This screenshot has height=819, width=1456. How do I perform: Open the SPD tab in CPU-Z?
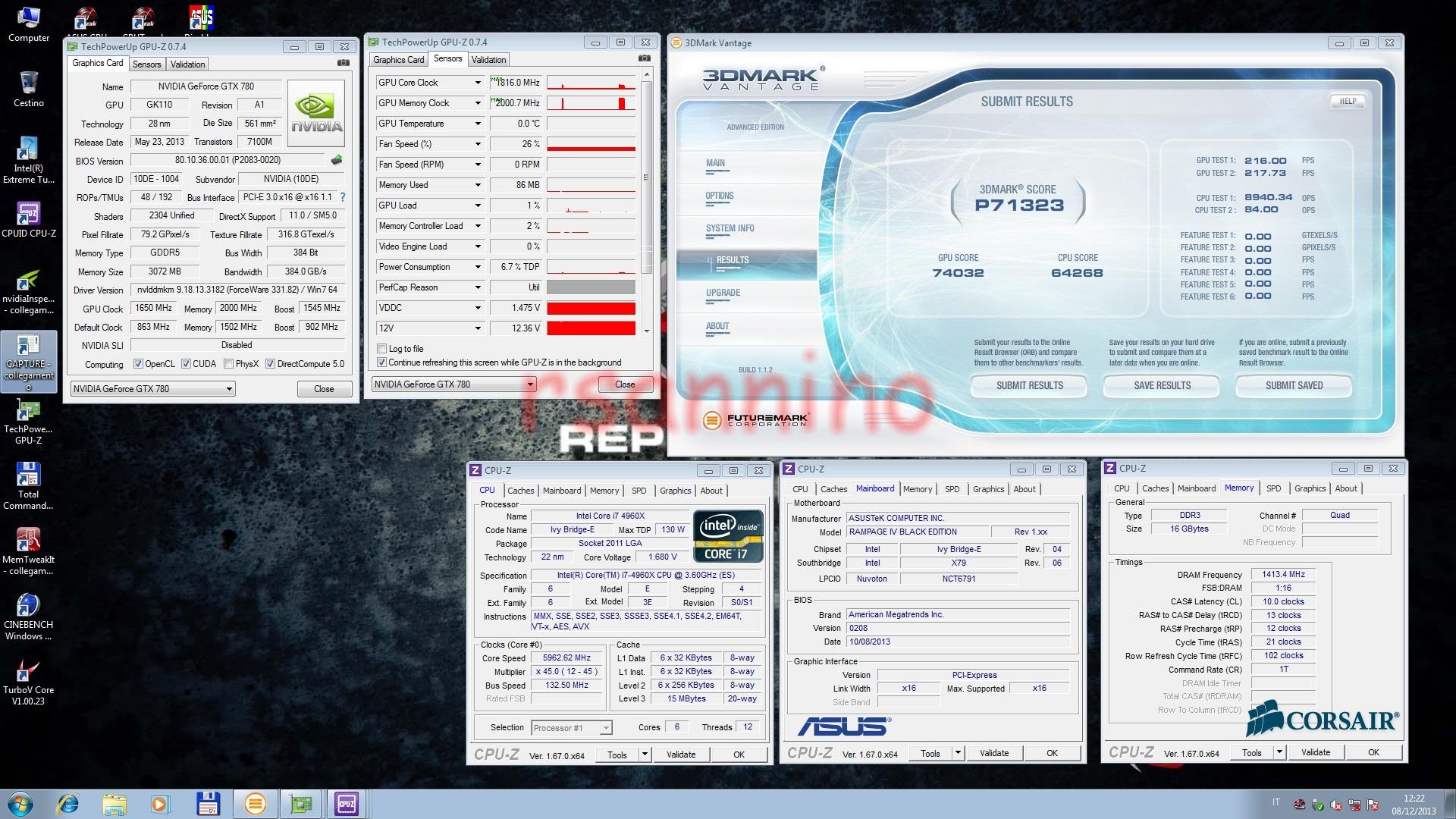pos(639,491)
